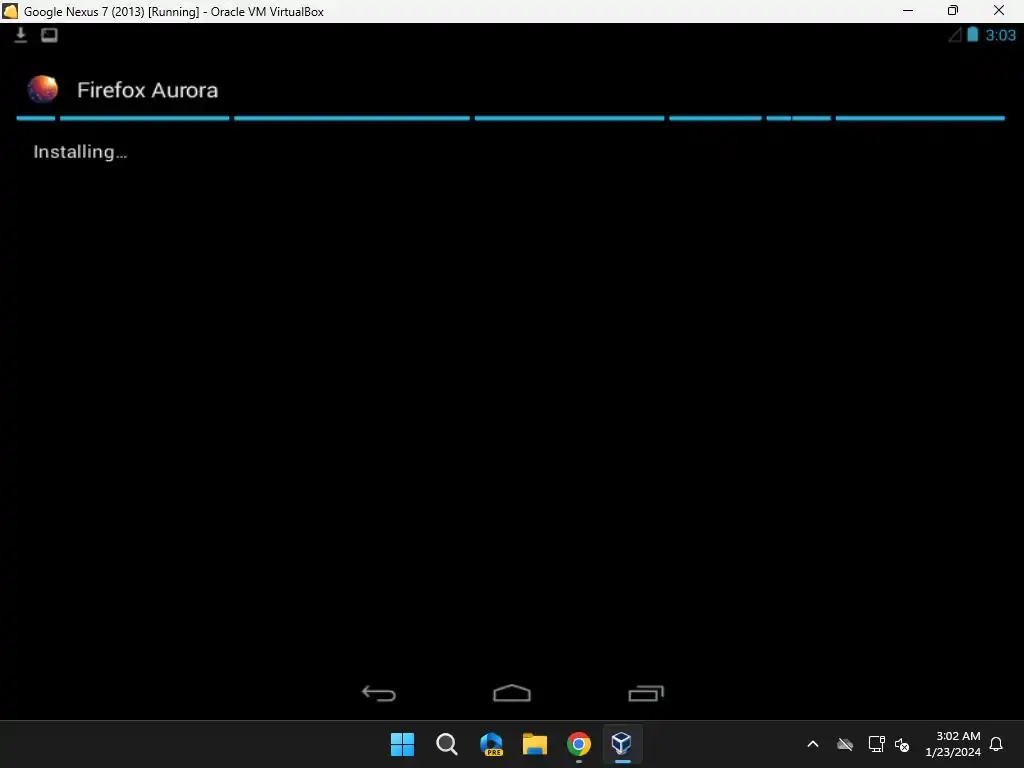Close the VirtualBox Nexus 7 window
This screenshot has height=768, width=1024.
(x=999, y=11)
